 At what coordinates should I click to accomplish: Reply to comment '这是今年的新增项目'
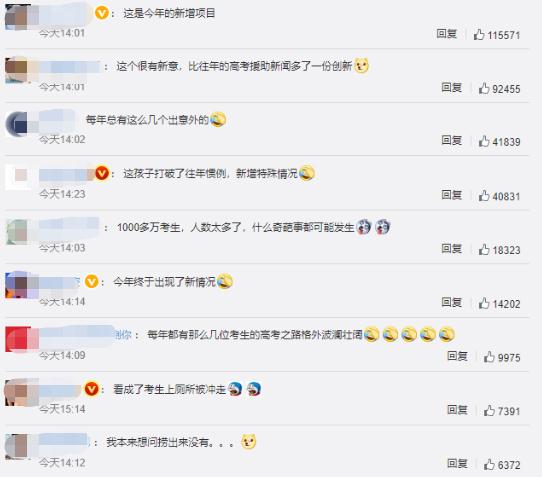(x=447, y=34)
